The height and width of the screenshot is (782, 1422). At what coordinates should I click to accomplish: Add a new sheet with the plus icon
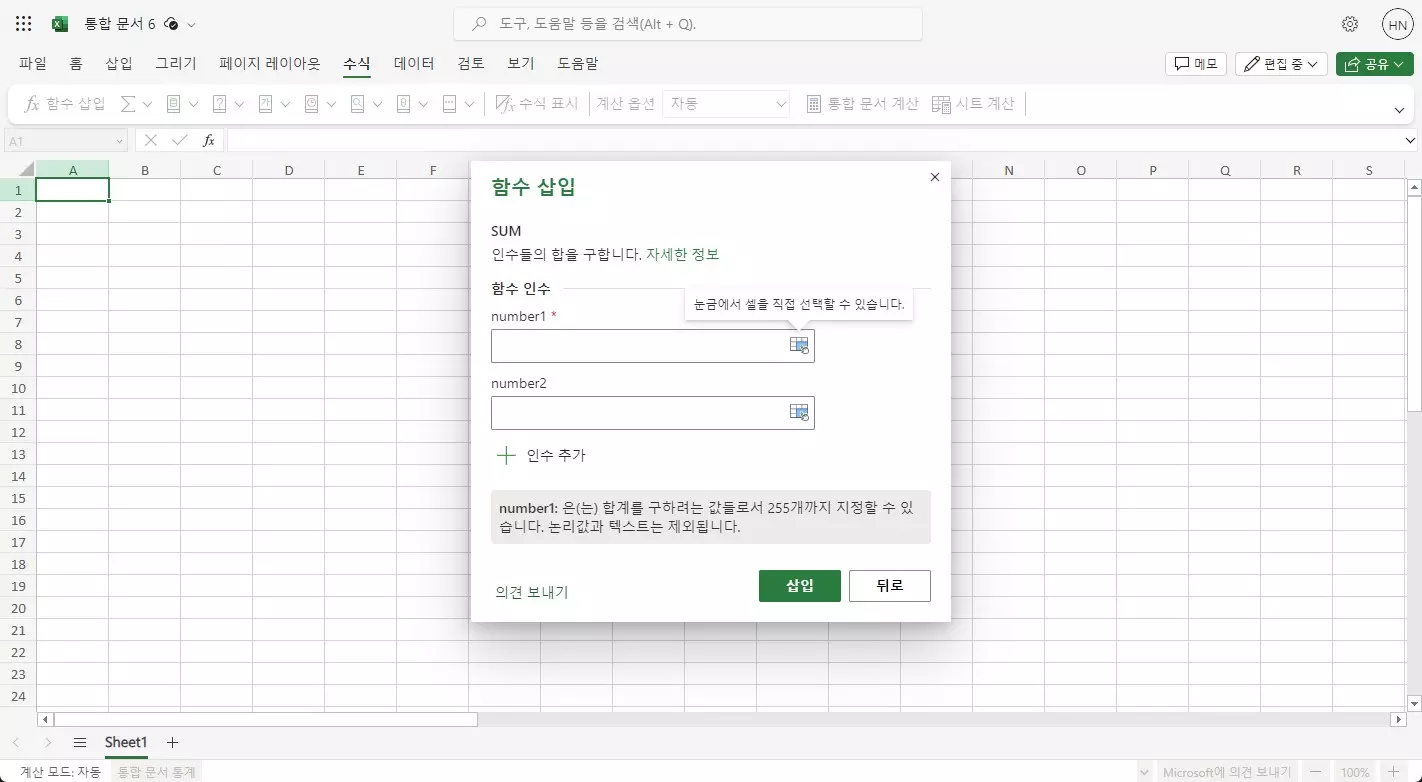(172, 742)
